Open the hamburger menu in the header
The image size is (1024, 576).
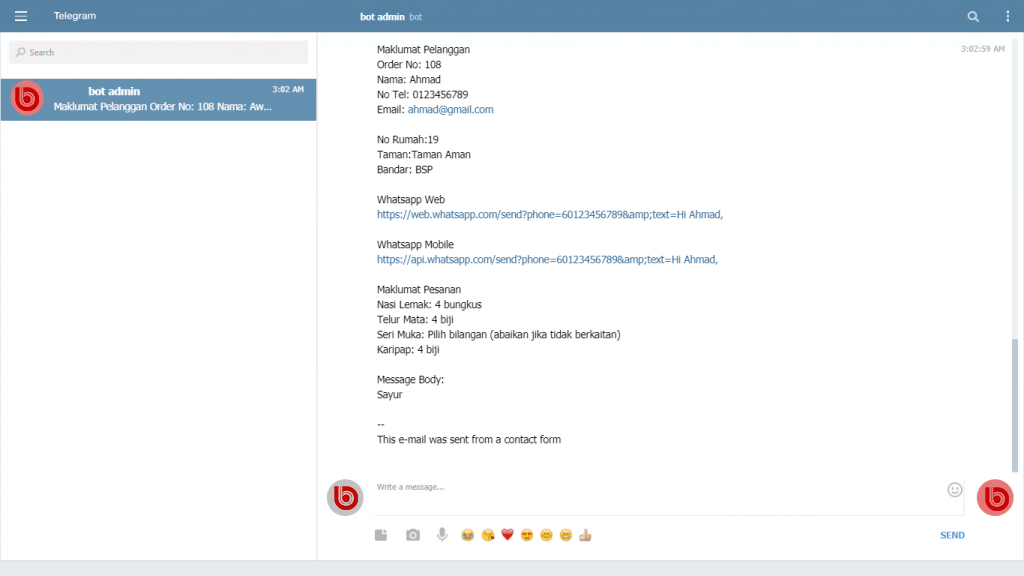pyautogui.click(x=21, y=16)
